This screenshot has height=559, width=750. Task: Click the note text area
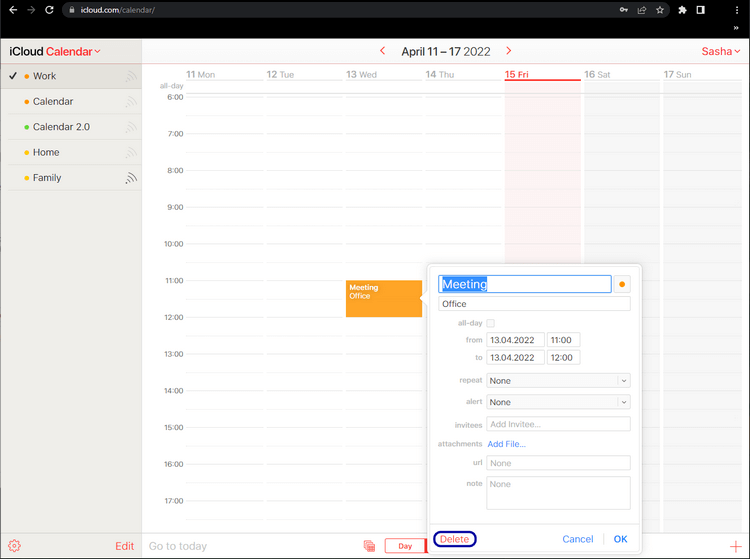click(558, 493)
